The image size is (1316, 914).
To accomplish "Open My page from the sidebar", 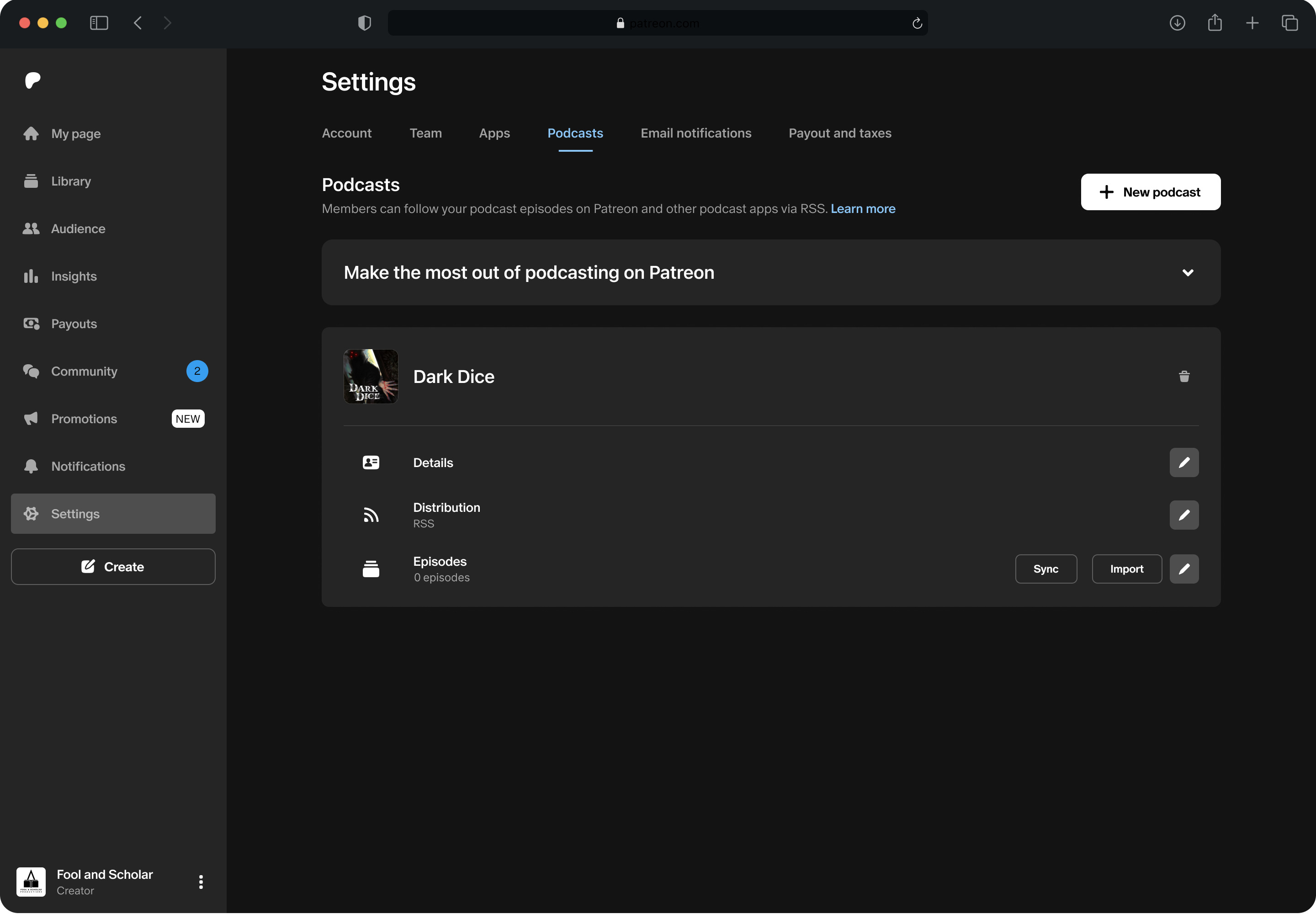I will click(113, 133).
